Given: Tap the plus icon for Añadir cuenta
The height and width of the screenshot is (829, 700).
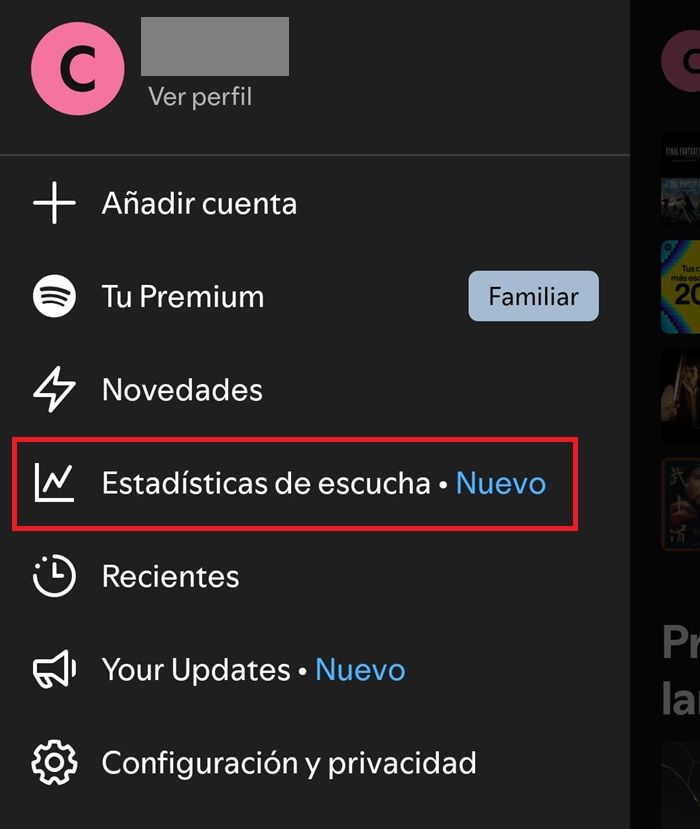Looking at the screenshot, I should (x=54, y=203).
